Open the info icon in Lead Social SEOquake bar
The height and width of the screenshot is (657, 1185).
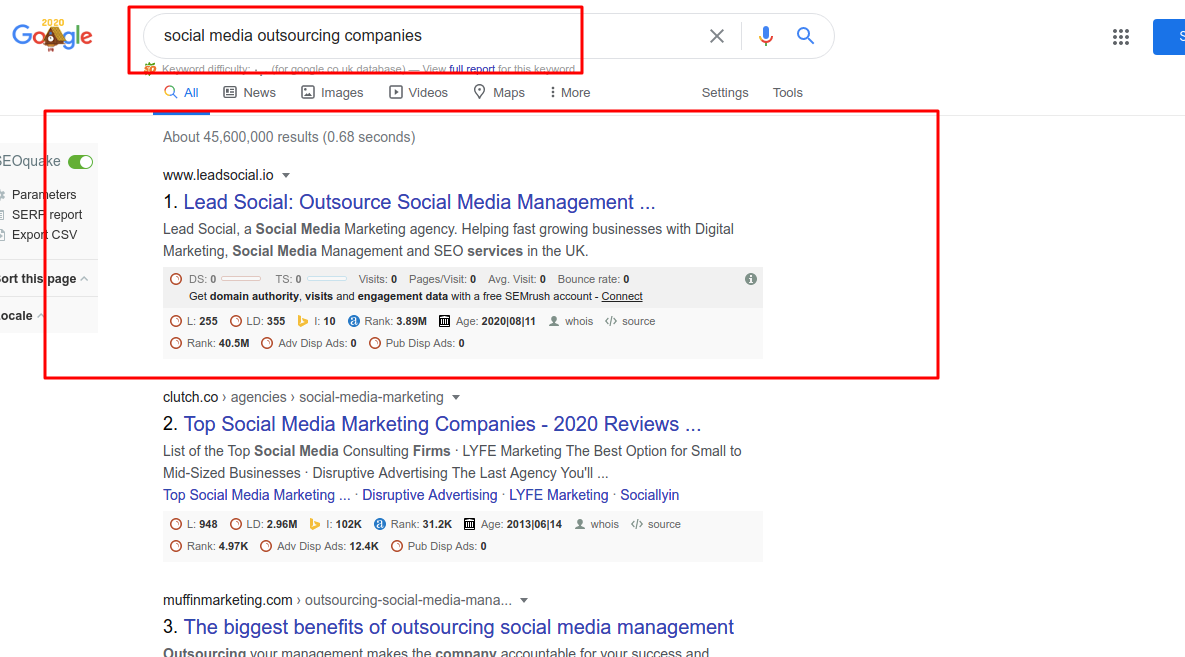(750, 279)
